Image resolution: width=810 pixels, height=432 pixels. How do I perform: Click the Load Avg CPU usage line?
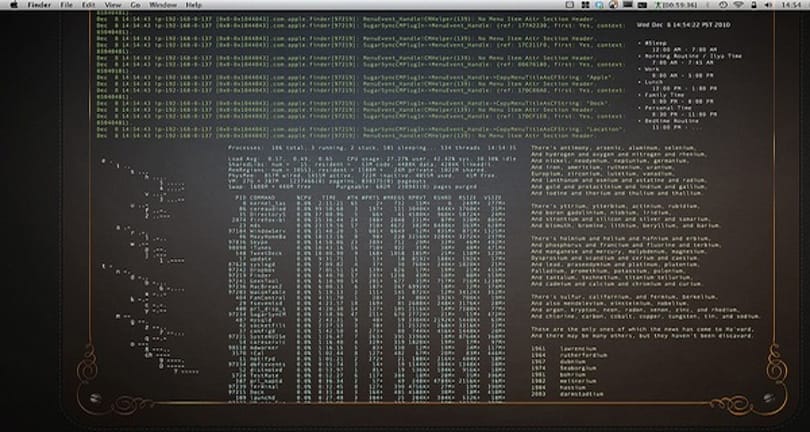pyautogui.click(x=372, y=159)
